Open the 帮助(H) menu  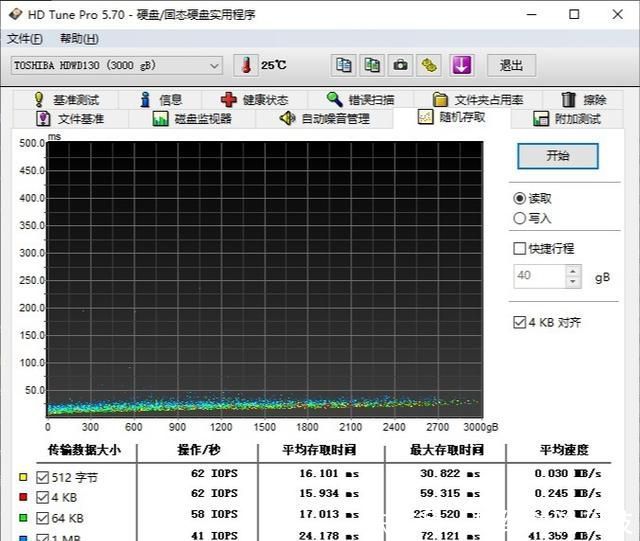79,39
